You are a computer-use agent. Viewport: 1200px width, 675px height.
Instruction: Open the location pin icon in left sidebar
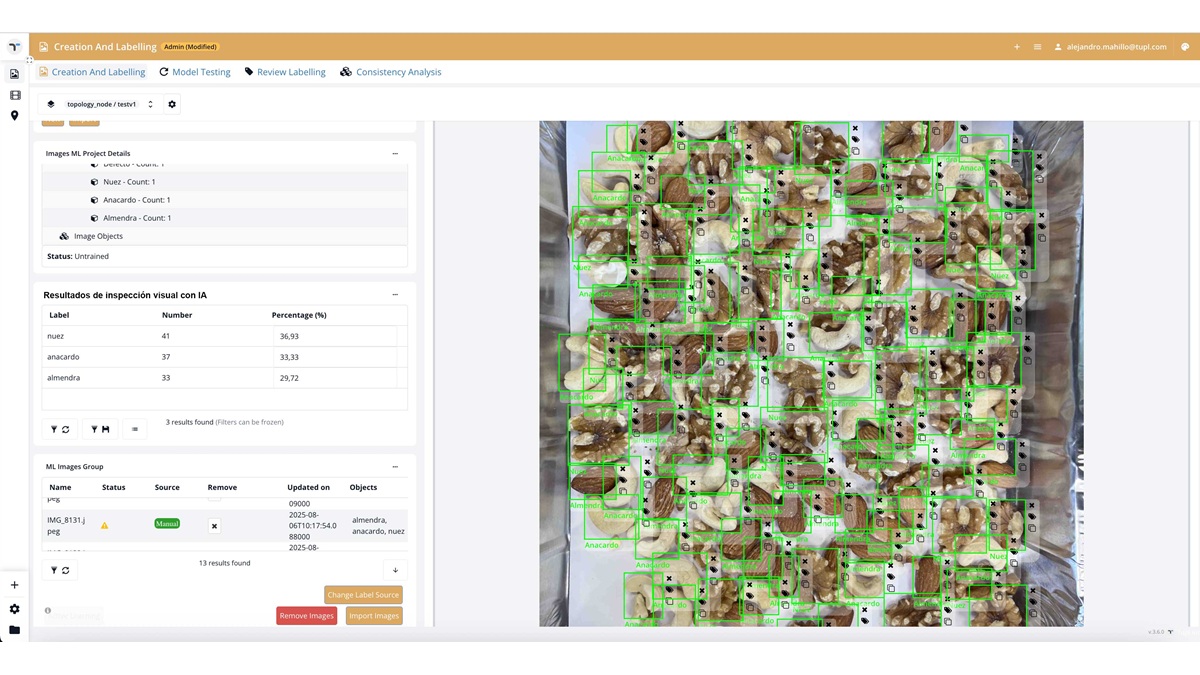point(14,116)
